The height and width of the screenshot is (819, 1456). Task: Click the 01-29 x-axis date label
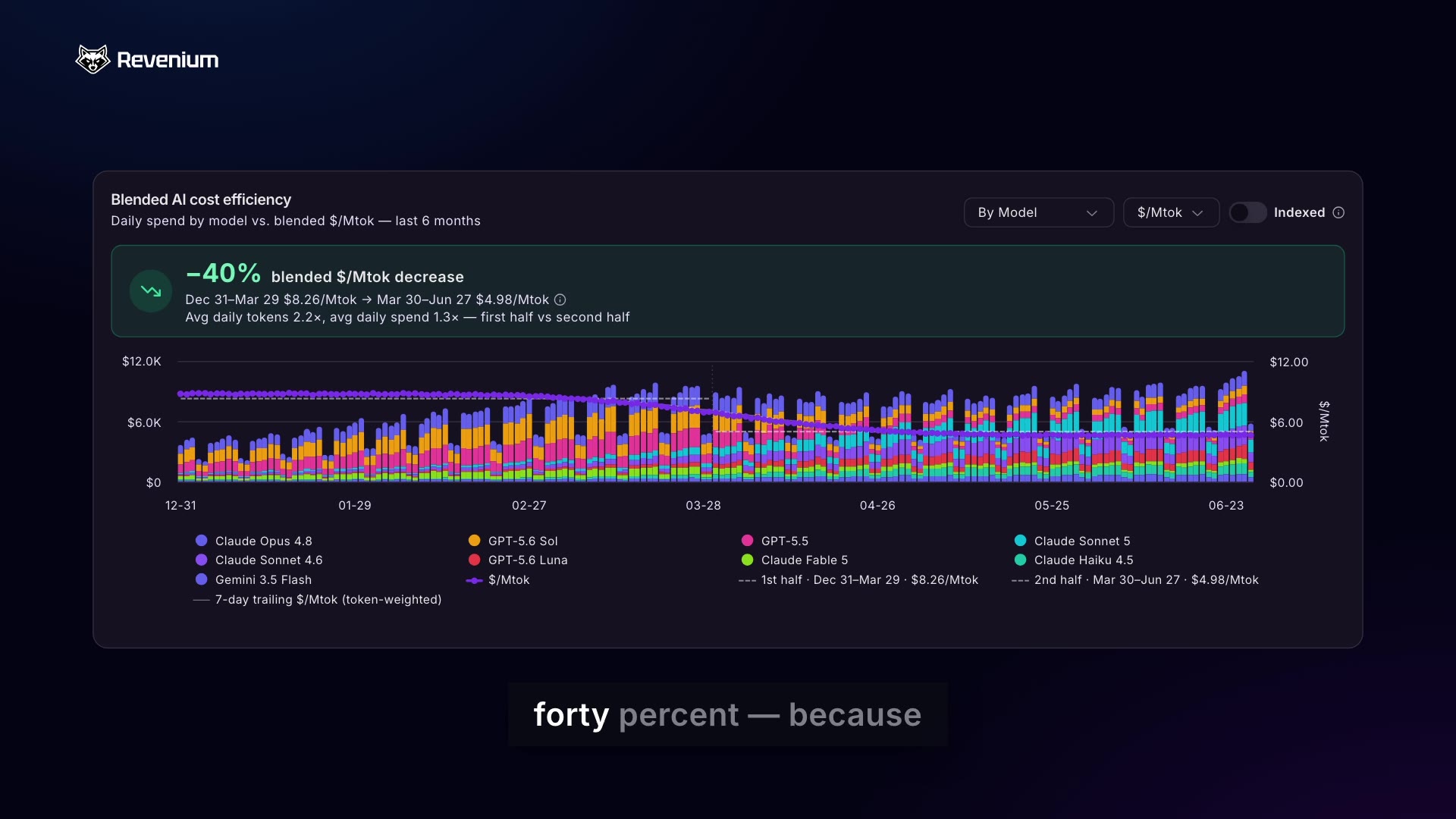(355, 505)
